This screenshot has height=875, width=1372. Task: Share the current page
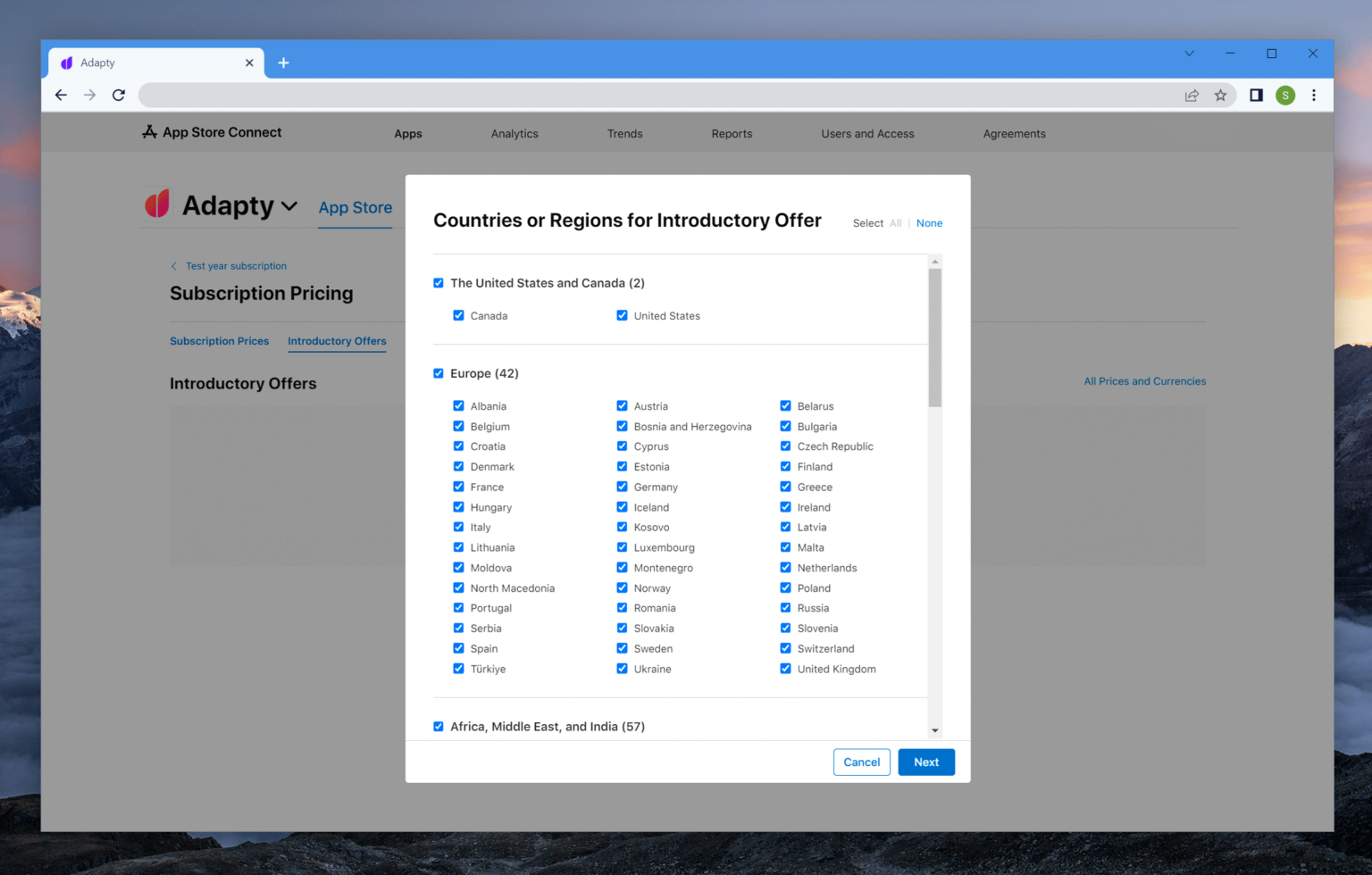click(1192, 95)
